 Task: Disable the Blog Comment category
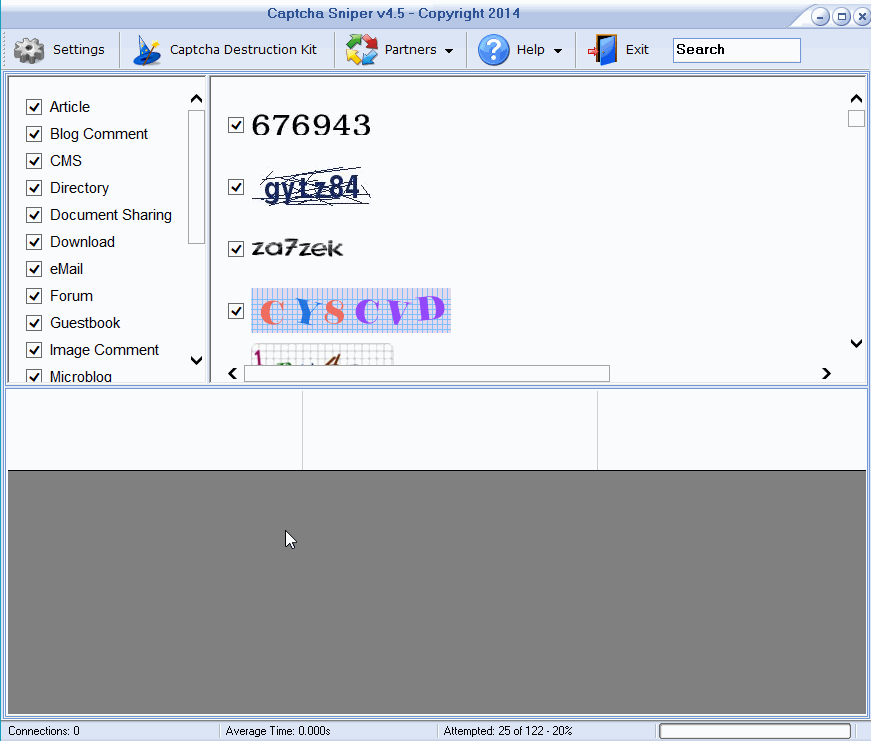tap(33, 133)
